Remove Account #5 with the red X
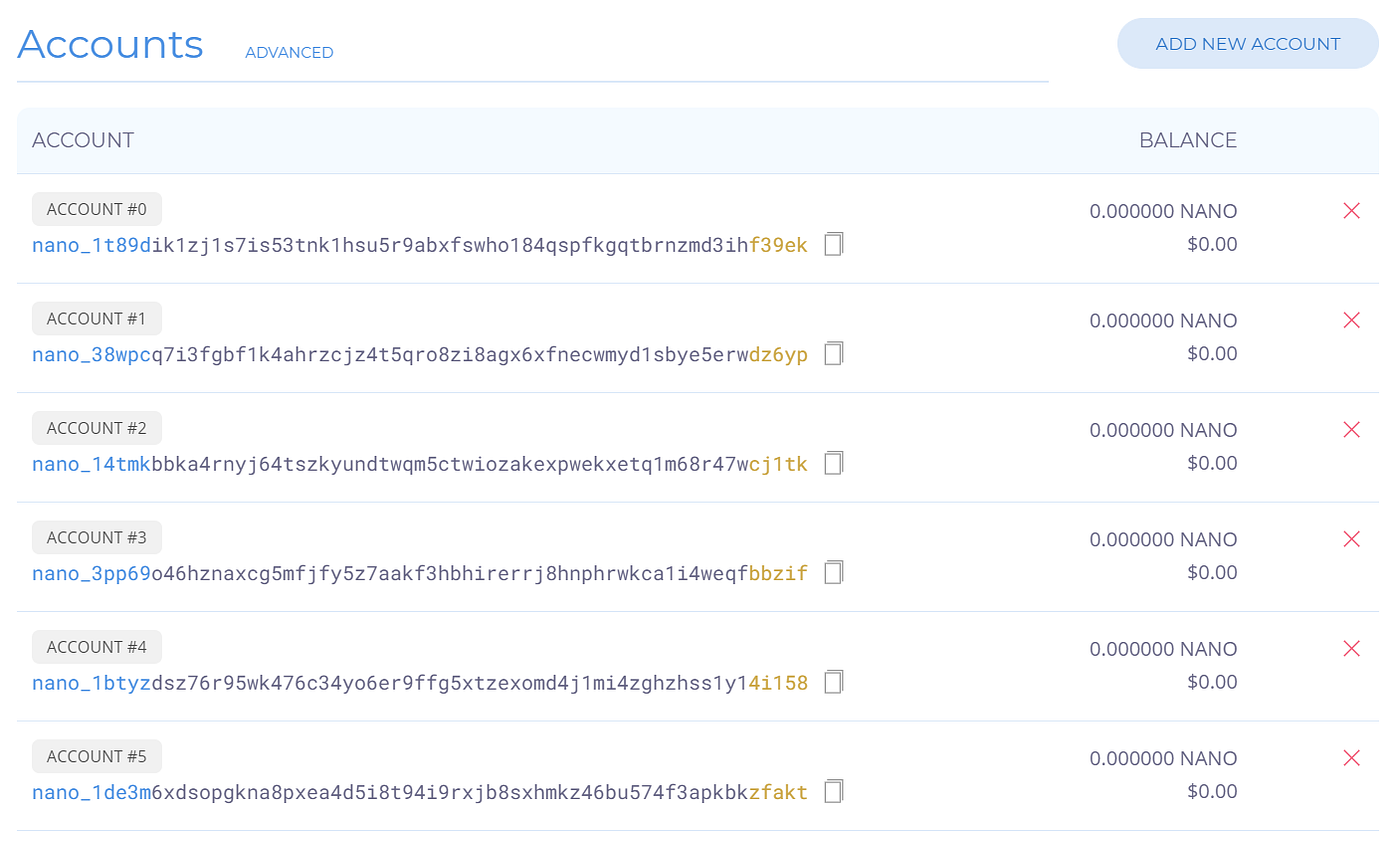This screenshot has width=1400, height=843. [x=1351, y=758]
